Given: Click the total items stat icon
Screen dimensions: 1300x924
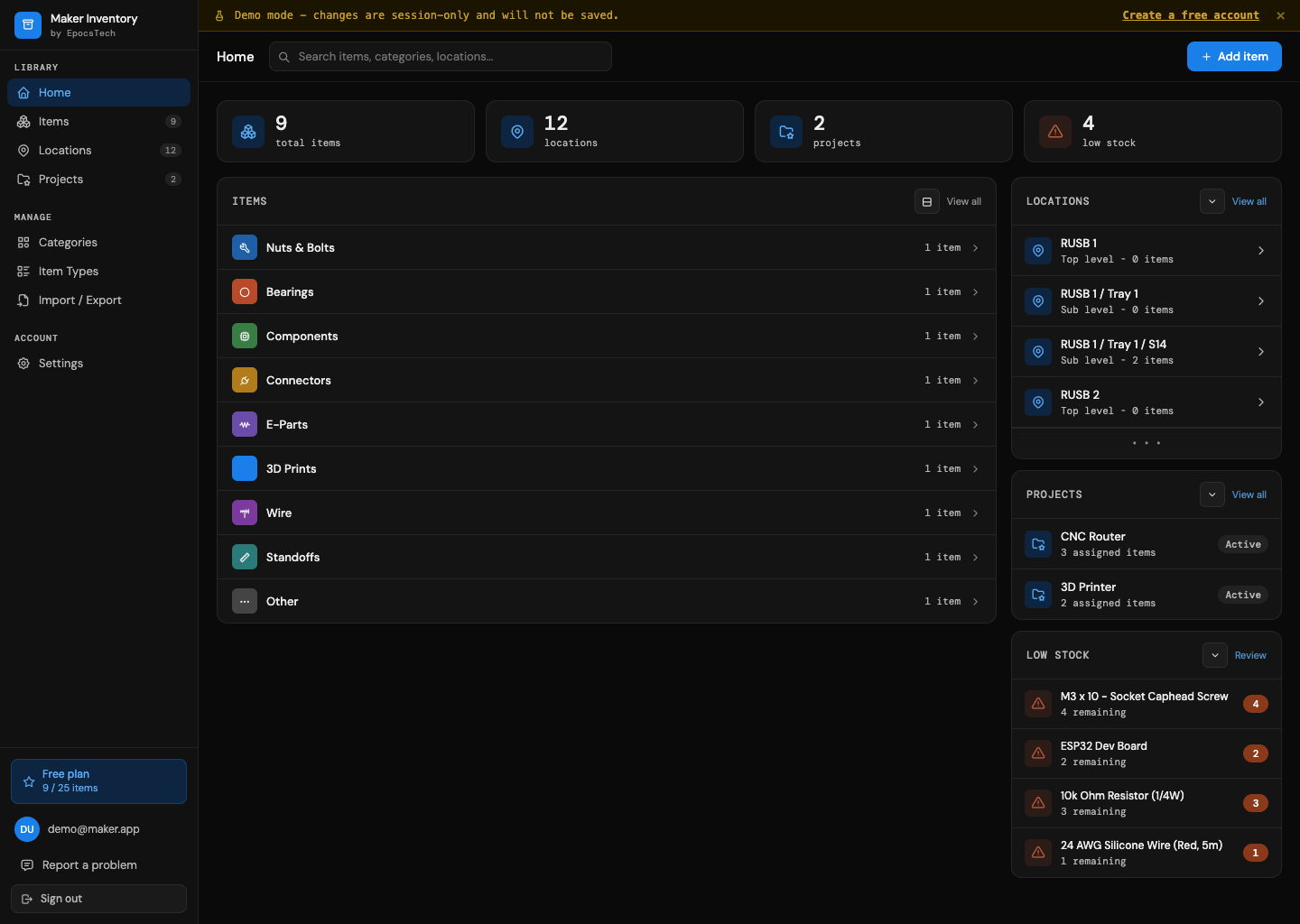Looking at the screenshot, I should tap(248, 132).
